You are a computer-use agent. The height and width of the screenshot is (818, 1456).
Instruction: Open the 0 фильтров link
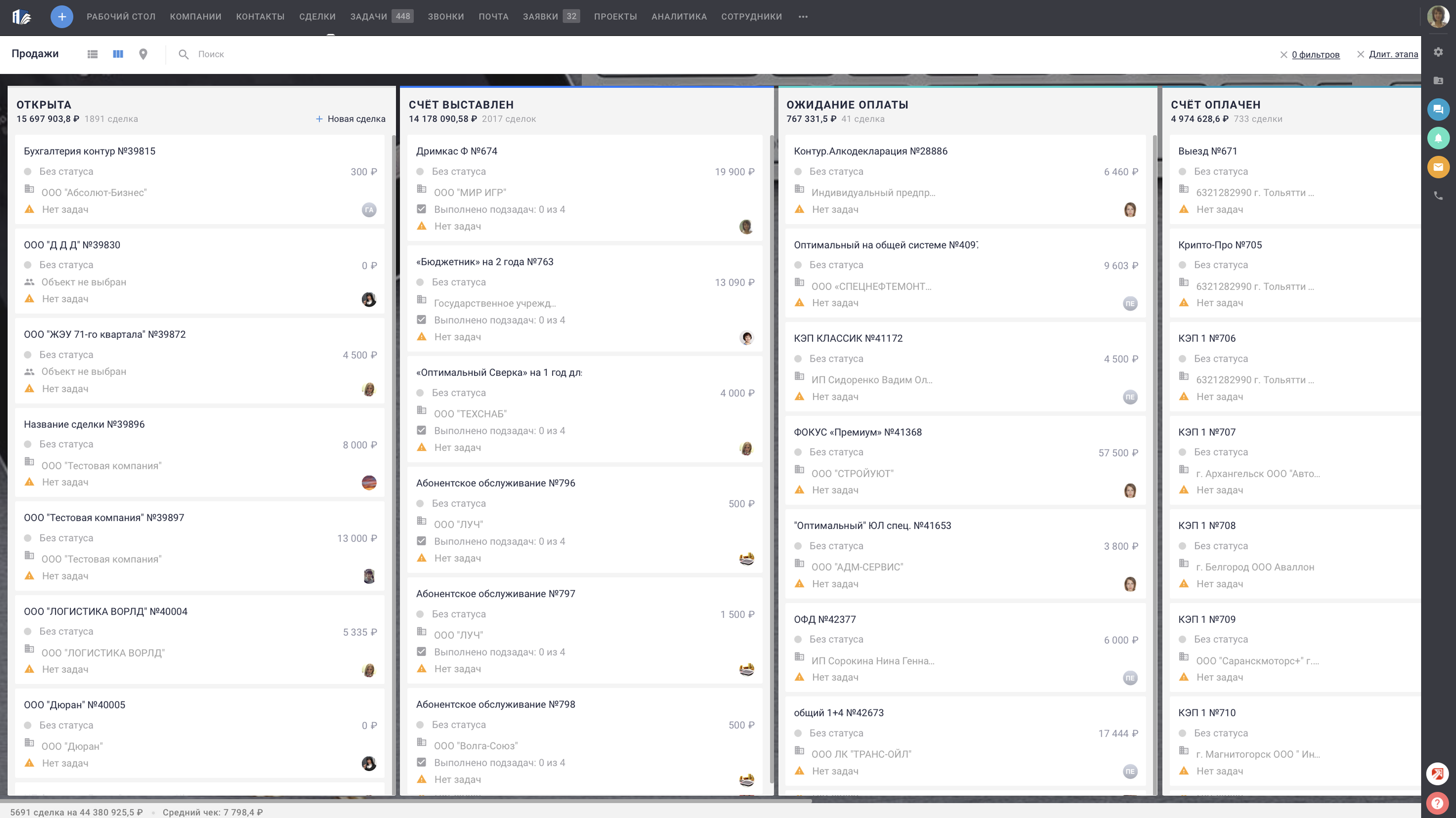click(x=1315, y=54)
